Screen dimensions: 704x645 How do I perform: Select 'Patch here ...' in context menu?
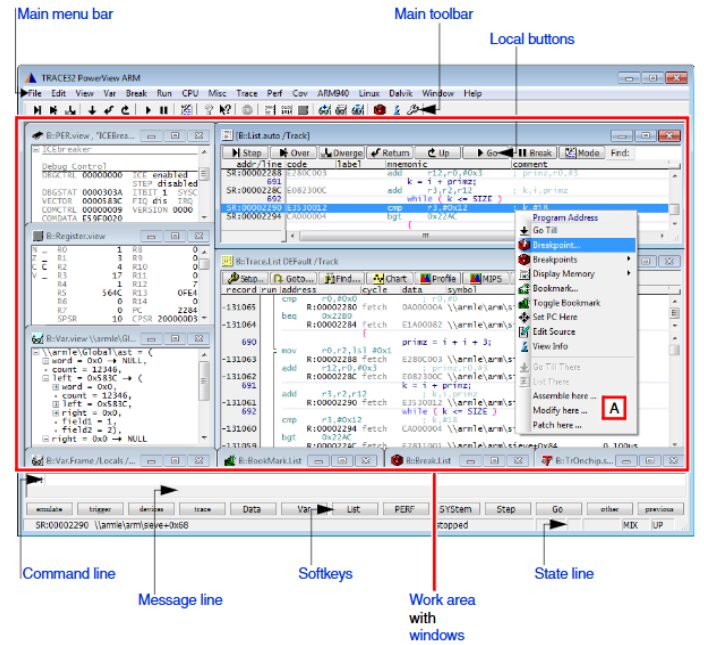(576, 425)
